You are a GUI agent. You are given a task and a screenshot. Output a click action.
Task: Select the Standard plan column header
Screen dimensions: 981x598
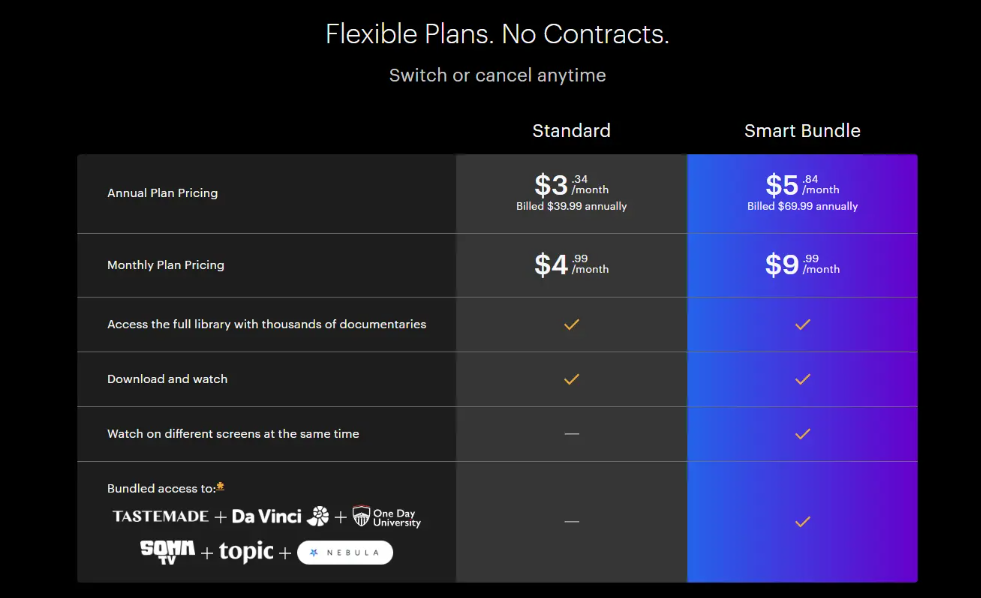571,131
